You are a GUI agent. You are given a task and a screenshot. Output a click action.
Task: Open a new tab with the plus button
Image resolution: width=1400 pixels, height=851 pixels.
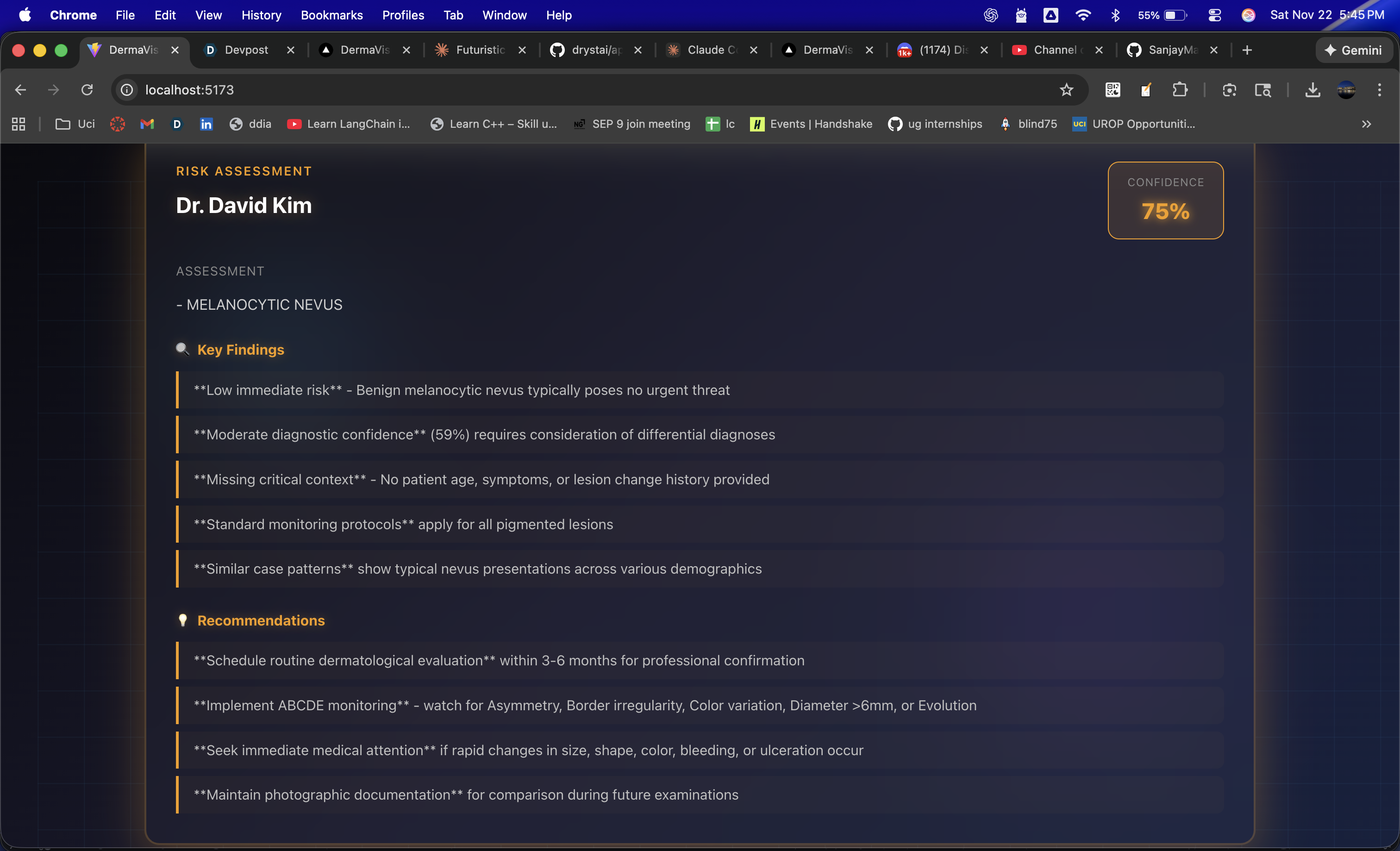[1247, 50]
